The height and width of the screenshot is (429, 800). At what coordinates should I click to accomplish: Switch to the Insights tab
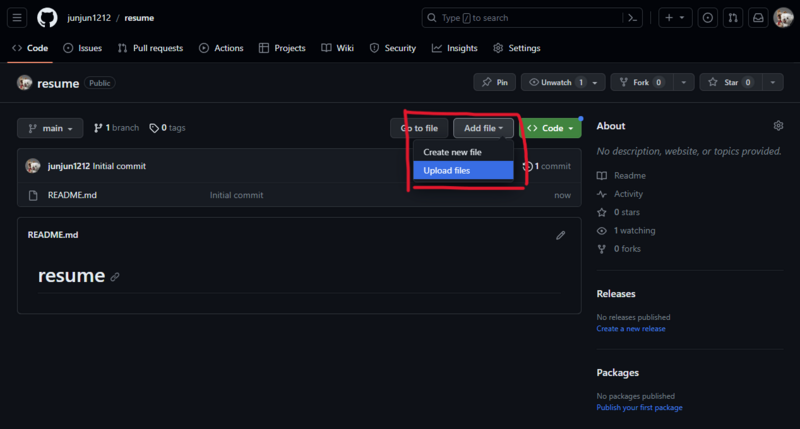pos(455,48)
